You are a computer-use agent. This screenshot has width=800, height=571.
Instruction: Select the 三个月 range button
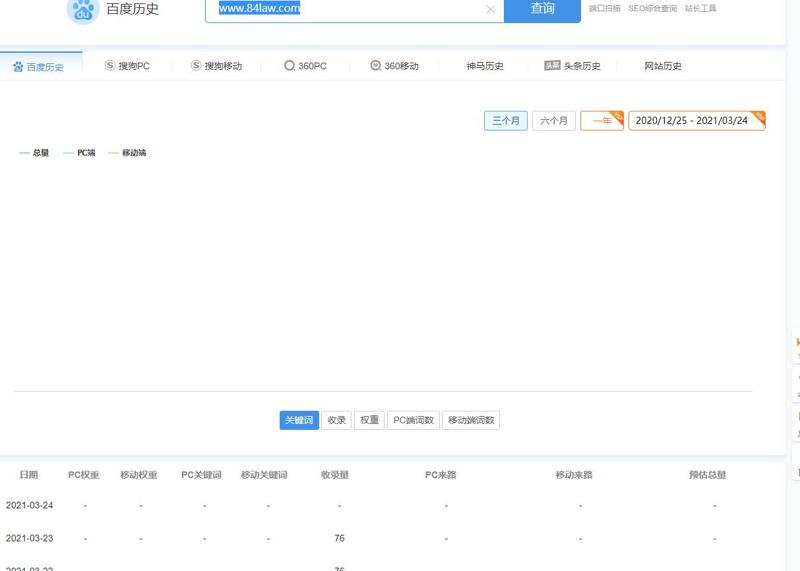506,121
